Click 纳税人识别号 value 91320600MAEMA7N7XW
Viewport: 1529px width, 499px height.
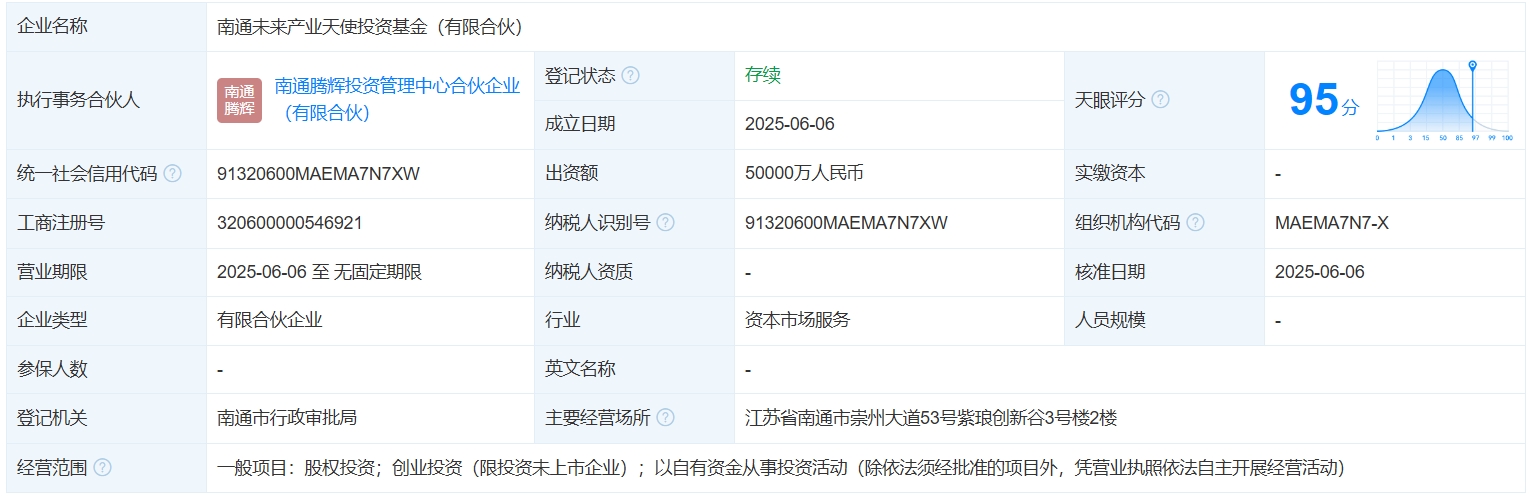pos(846,222)
